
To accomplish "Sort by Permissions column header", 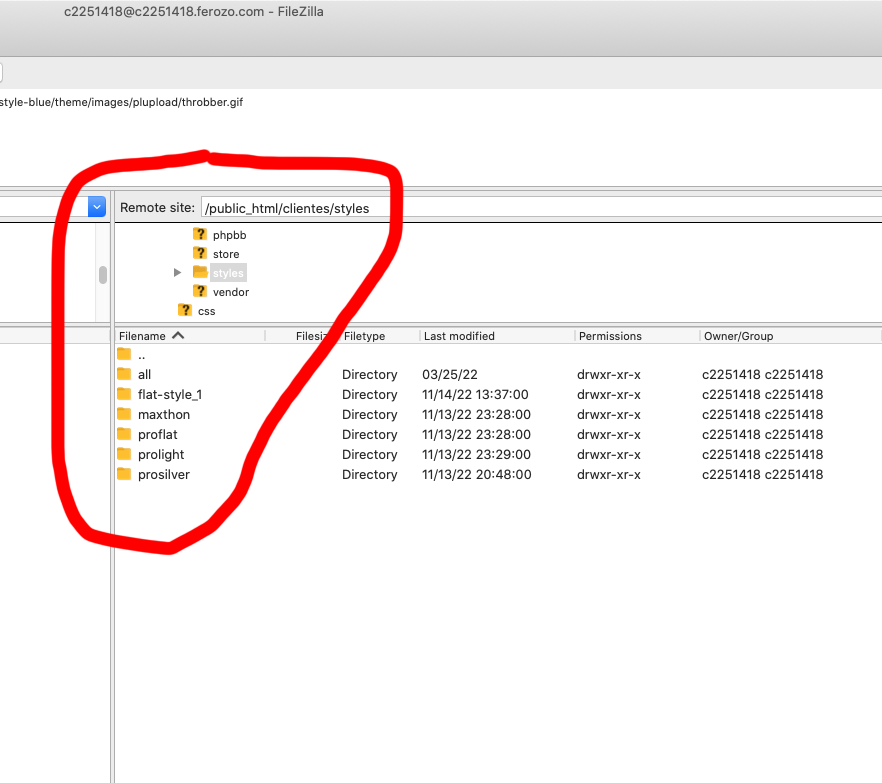I will (609, 336).
